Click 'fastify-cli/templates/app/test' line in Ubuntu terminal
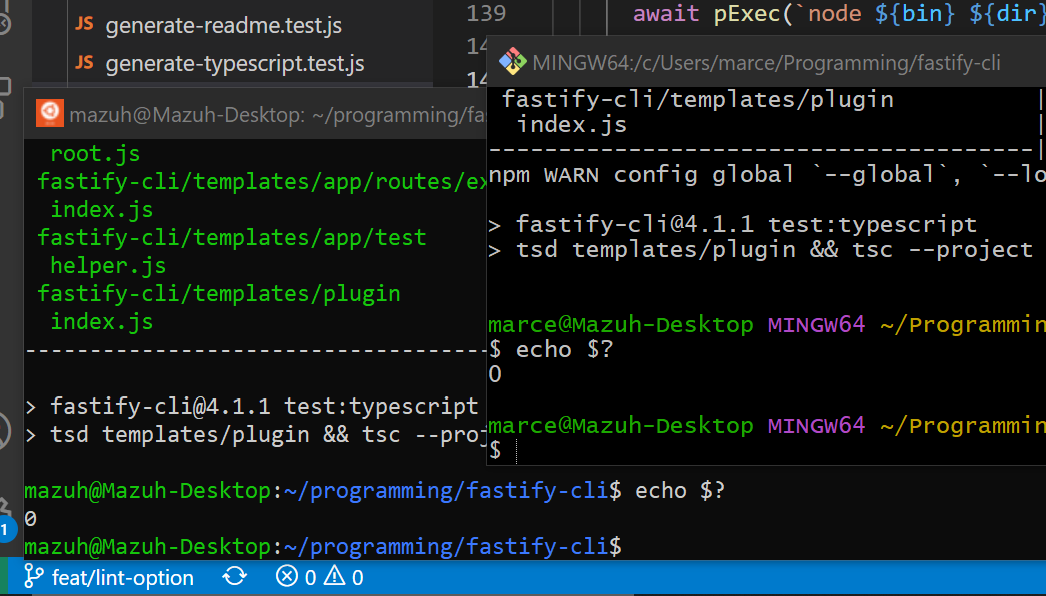Viewport: 1046px width, 596px height. (231, 238)
